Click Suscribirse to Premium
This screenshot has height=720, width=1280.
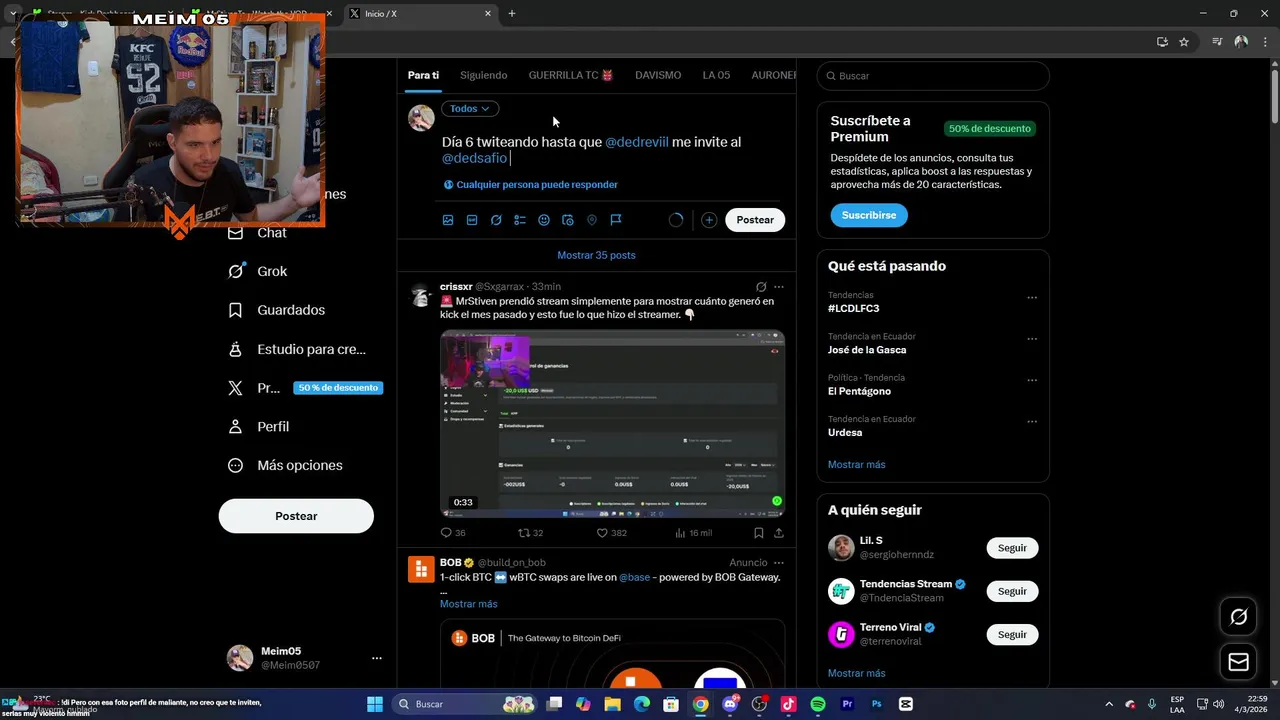point(869,215)
